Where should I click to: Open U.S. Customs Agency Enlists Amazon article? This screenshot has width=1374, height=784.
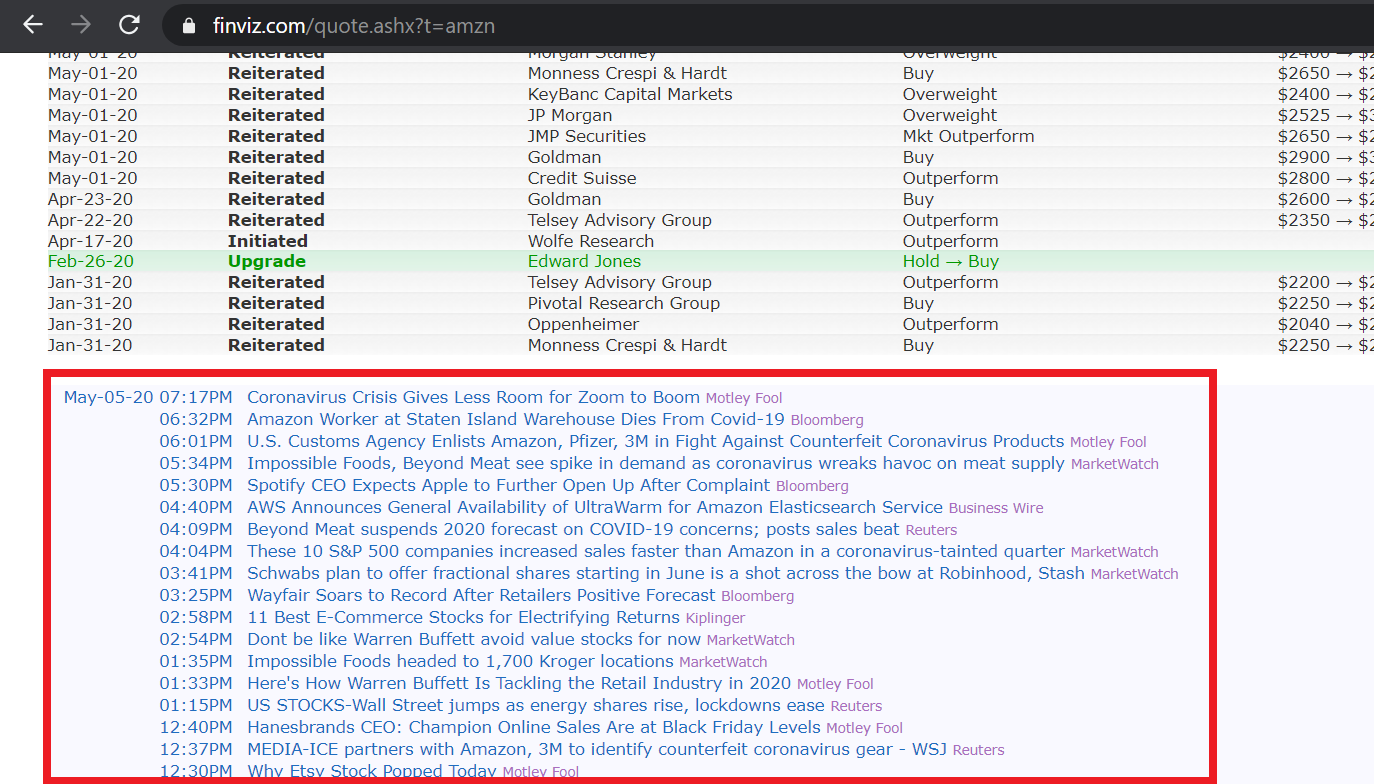(655, 442)
